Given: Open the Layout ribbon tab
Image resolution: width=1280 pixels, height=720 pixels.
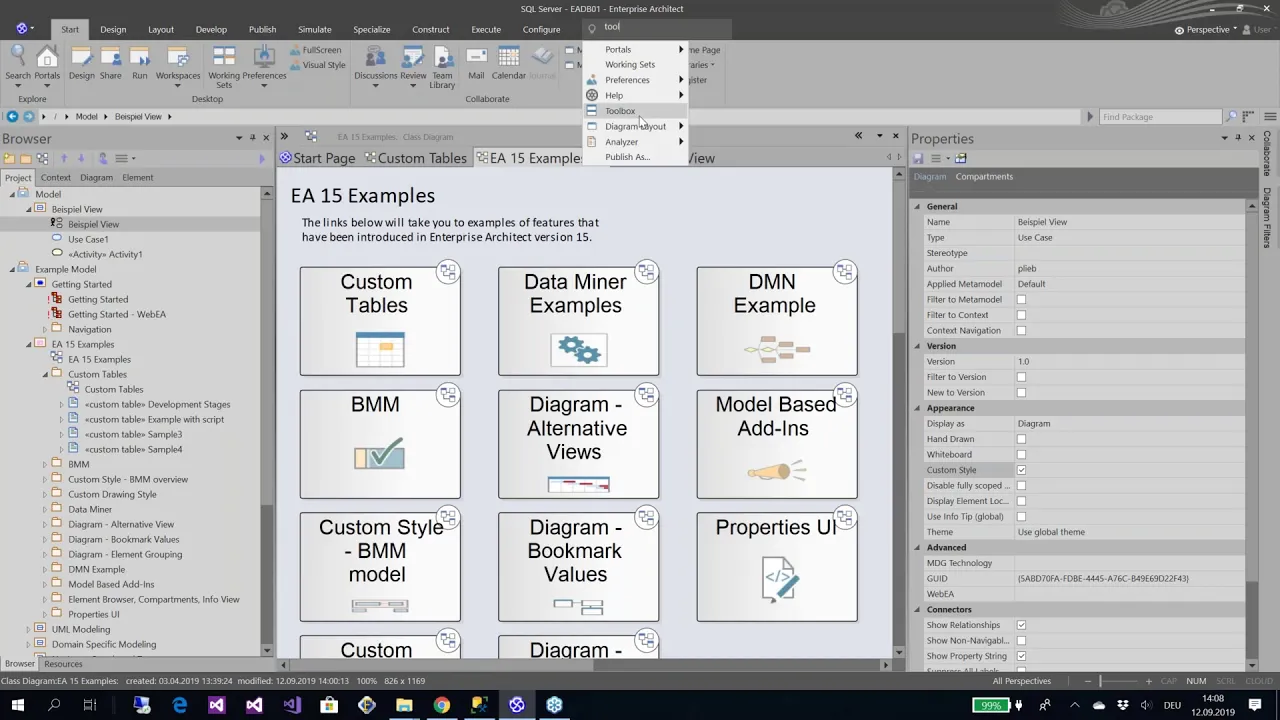Looking at the screenshot, I should click(161, 29).
